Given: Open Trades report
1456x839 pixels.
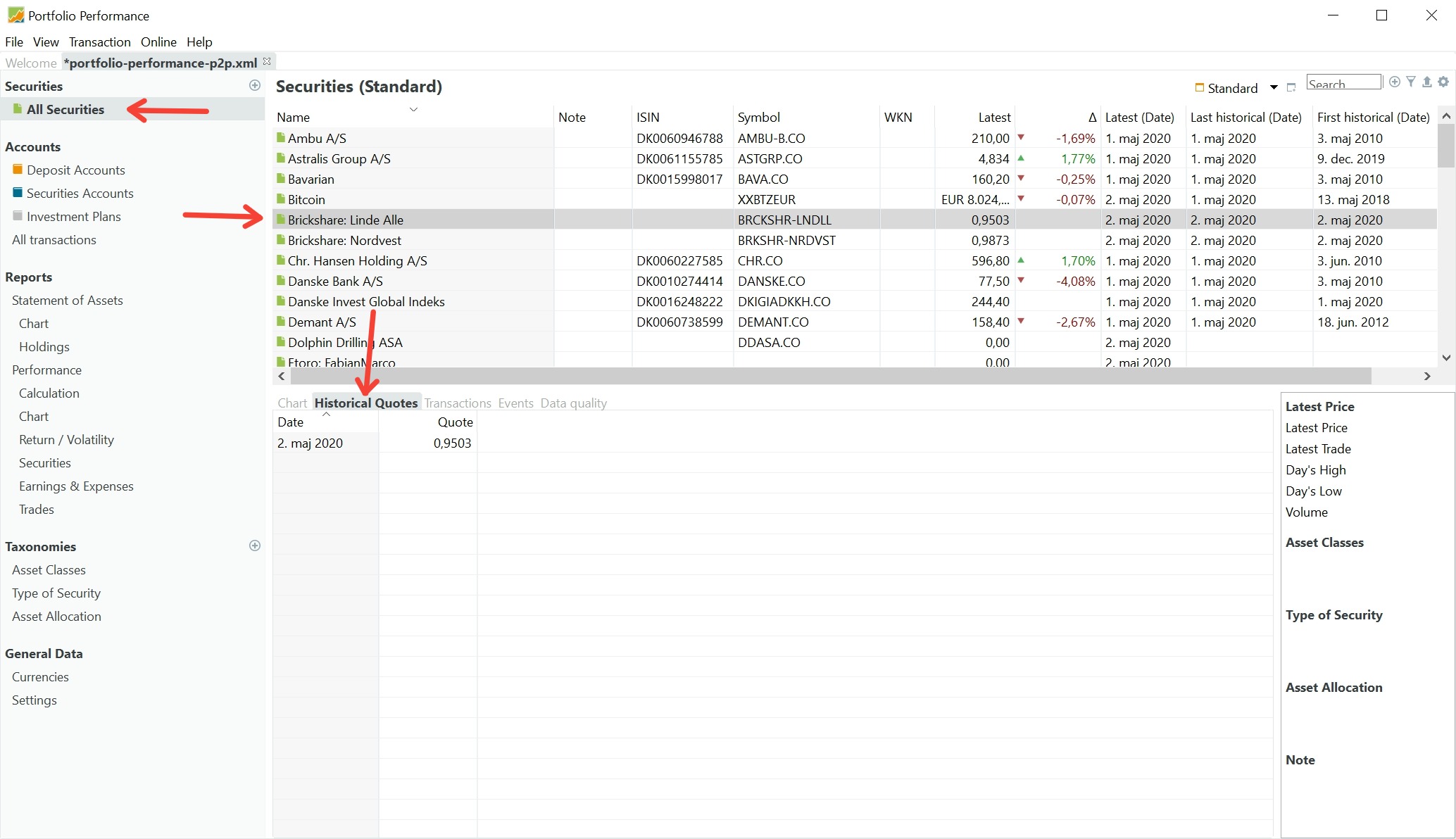Looking at the screenshot, I should click(x=37, y=509).
